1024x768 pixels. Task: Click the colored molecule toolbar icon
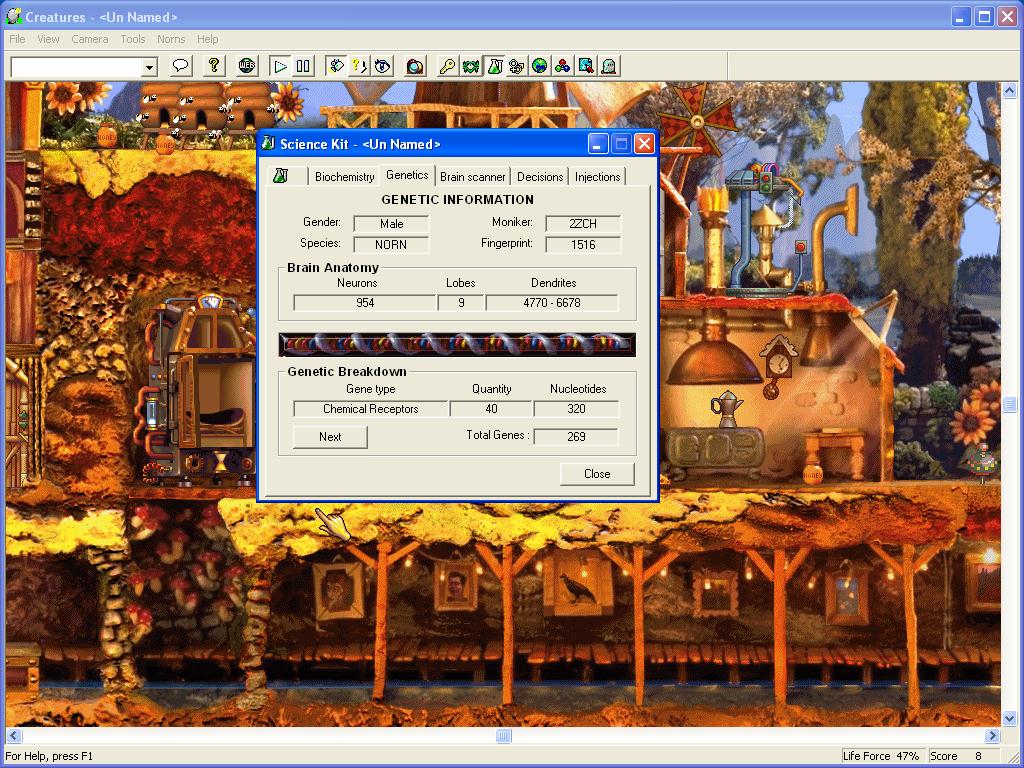(562, 66)
